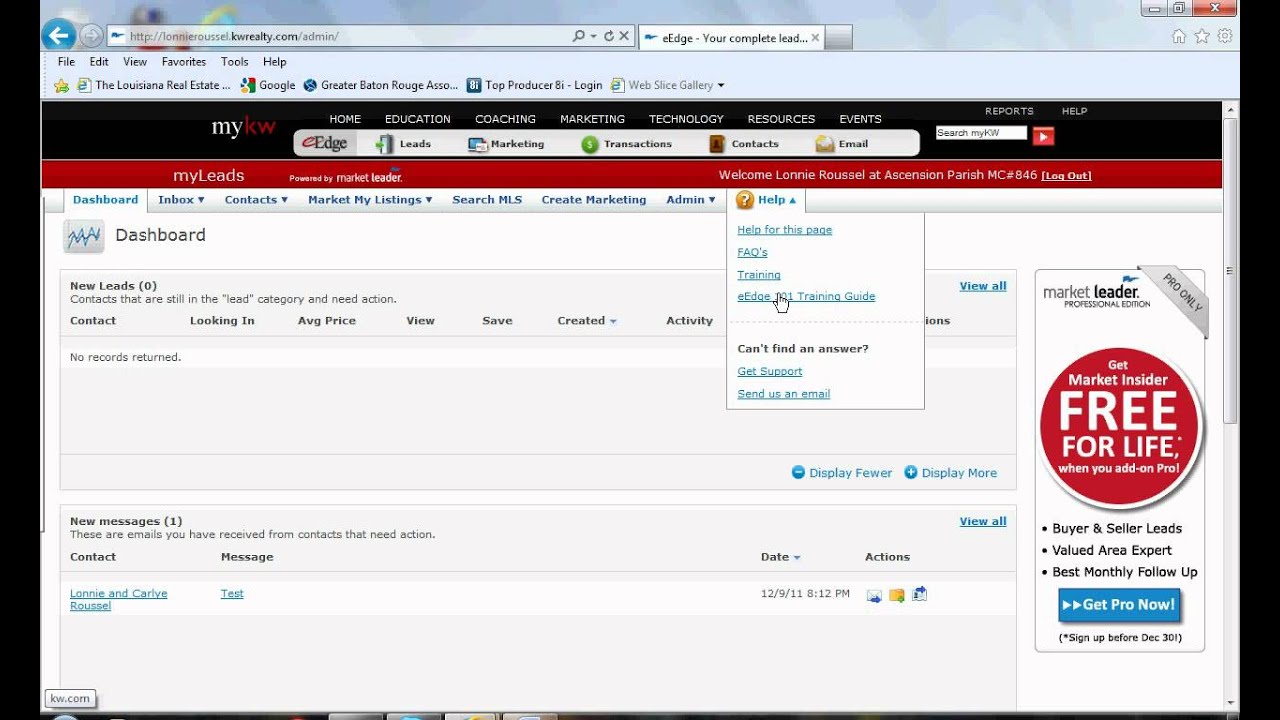Image resolution: width=1280 pixels, height=720 pixels.
Task: Click the eEdge logo button
Action: point(324,144)
